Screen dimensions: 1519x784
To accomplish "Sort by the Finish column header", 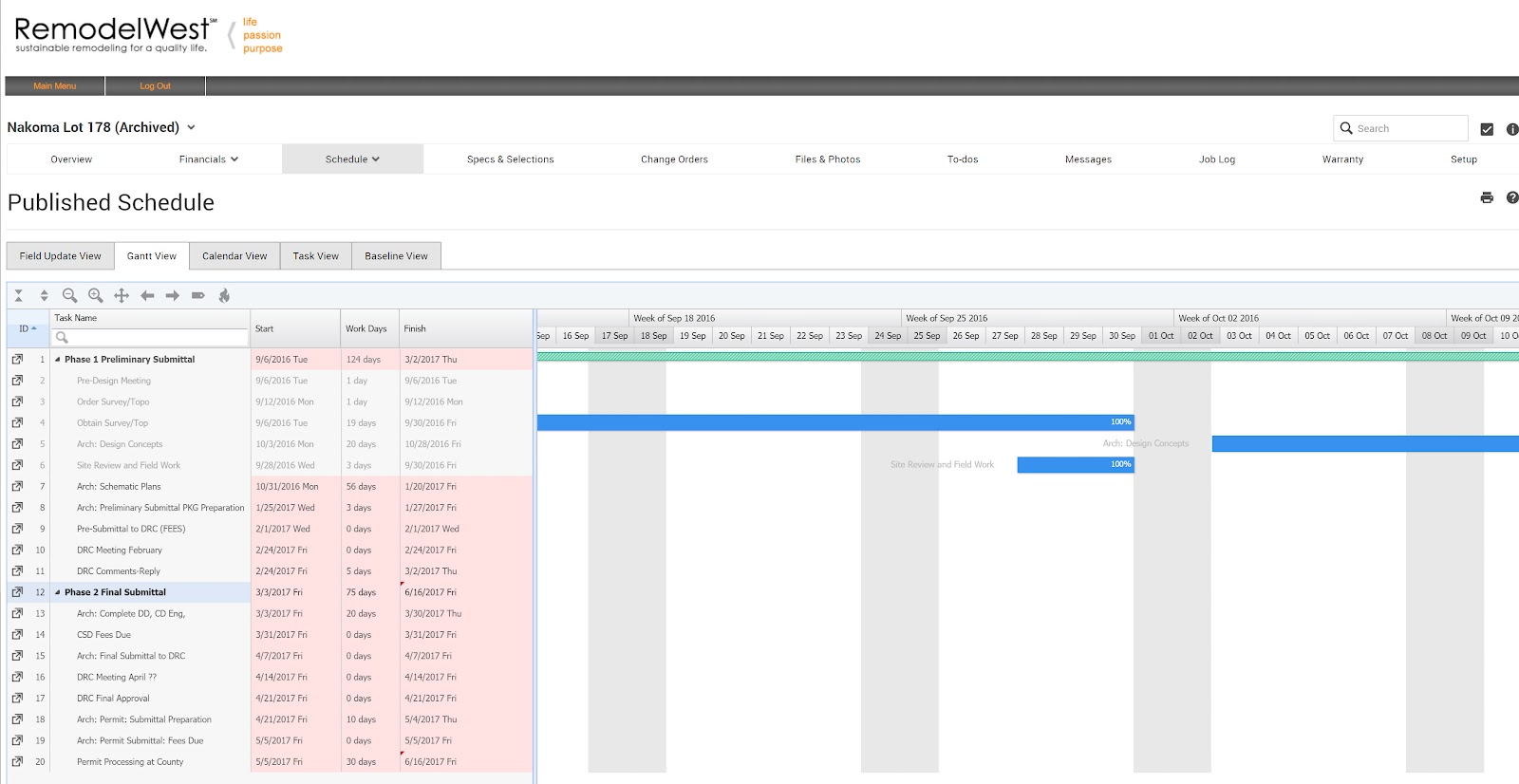I will pos(466,328).
